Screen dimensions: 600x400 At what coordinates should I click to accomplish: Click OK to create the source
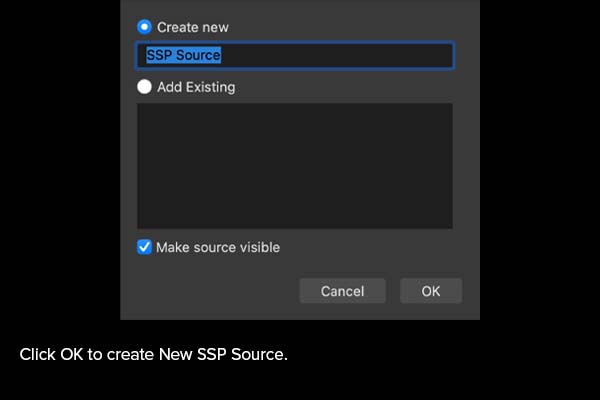pyautogui.click(x=431, y=291)
